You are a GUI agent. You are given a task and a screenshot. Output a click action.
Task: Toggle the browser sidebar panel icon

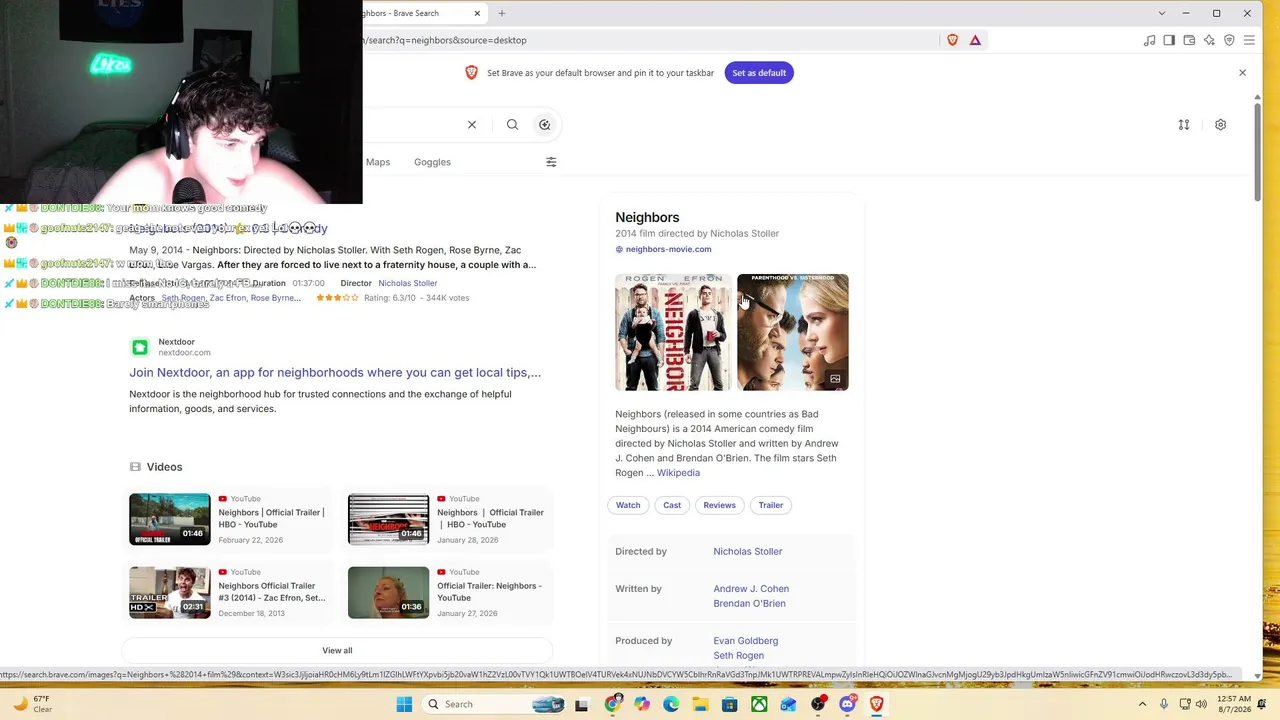[1169, 40]
